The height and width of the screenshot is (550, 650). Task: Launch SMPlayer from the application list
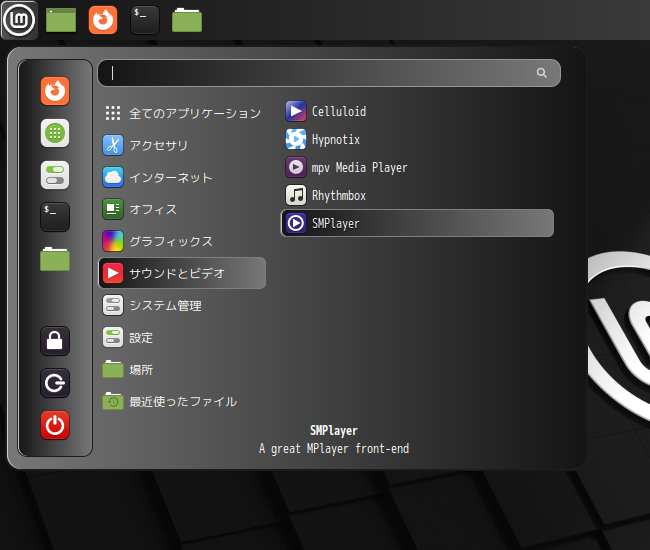click(x=417, y=223)
